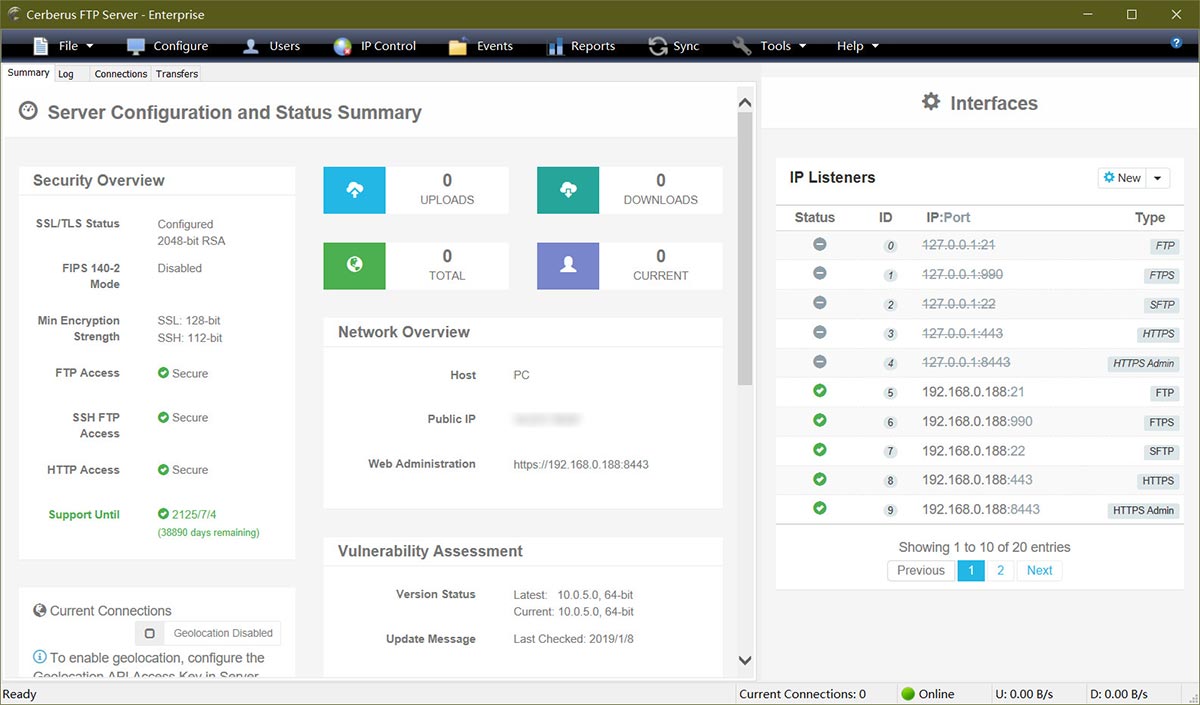Expand the New listener dropdown arrow
Viewport: 1200px width, 705px height.
(1157, 178)
